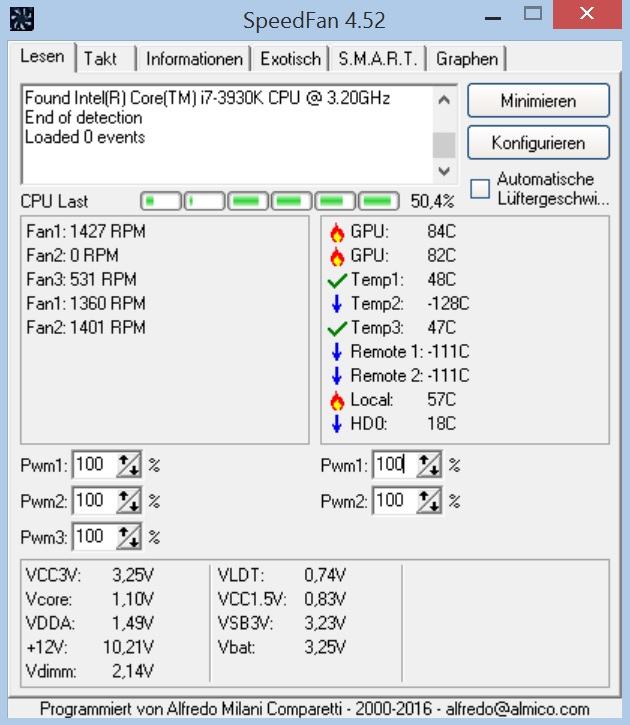The height and width of the screenshot is (725, 630).
Task: Maximize the SpeedFan window
Action: (533, 14)
